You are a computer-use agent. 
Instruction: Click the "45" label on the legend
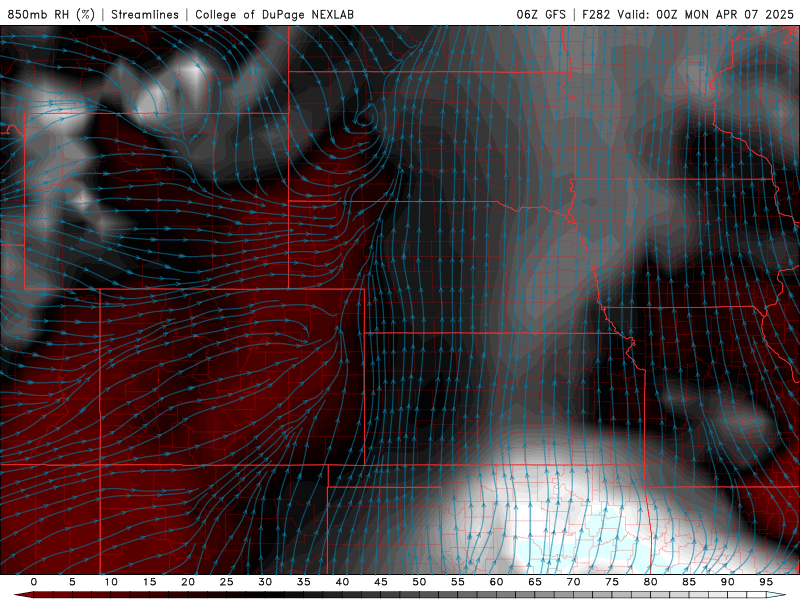pos(381,582)
